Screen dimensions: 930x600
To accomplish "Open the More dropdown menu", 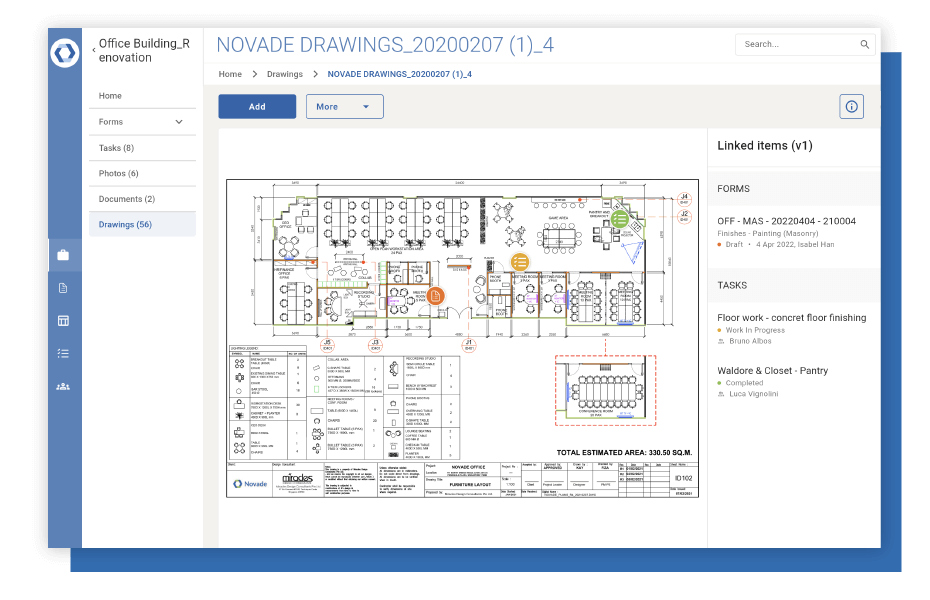I will (344, 106).
